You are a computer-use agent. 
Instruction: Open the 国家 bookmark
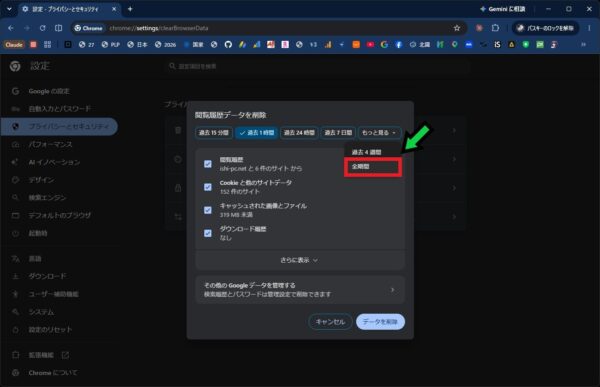[194, 45]
